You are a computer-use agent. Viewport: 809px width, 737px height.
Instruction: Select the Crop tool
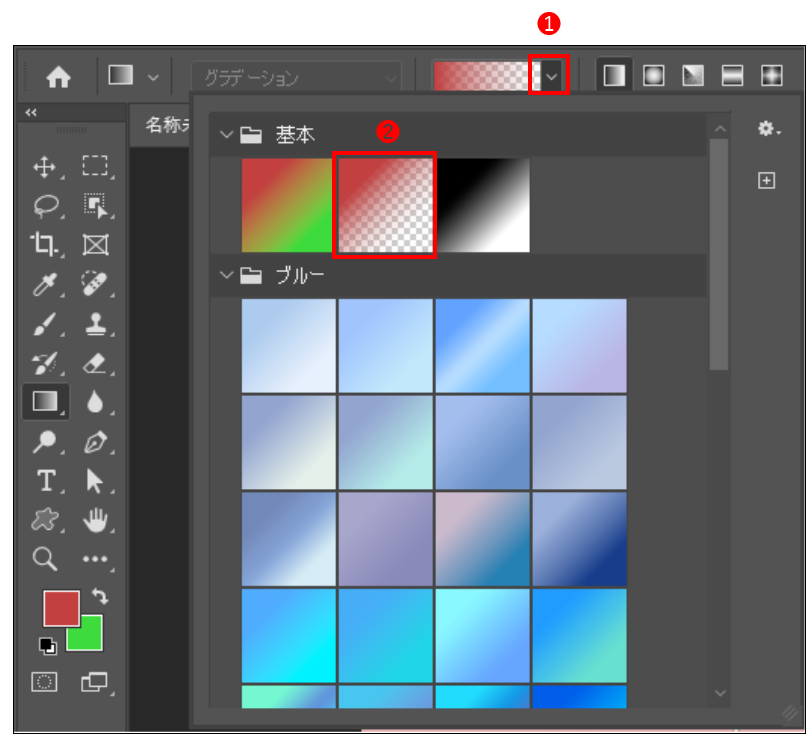(45, 245)
